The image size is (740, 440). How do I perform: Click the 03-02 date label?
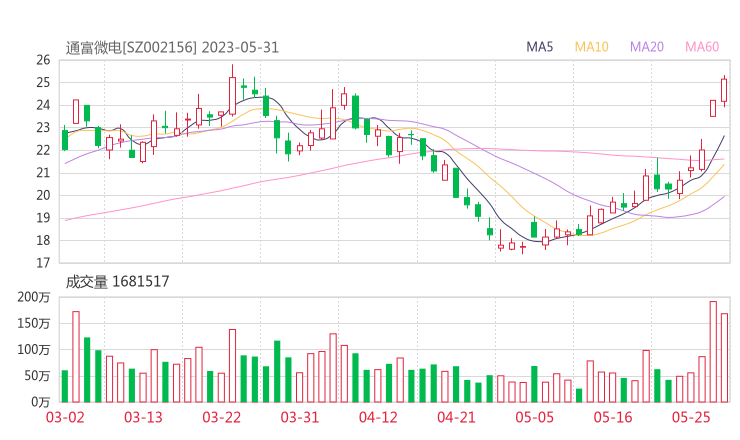click(x=65, y=417)
